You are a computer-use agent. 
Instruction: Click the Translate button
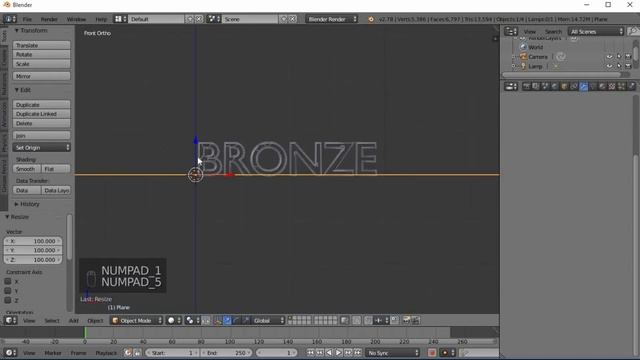(x=41, y=45)
